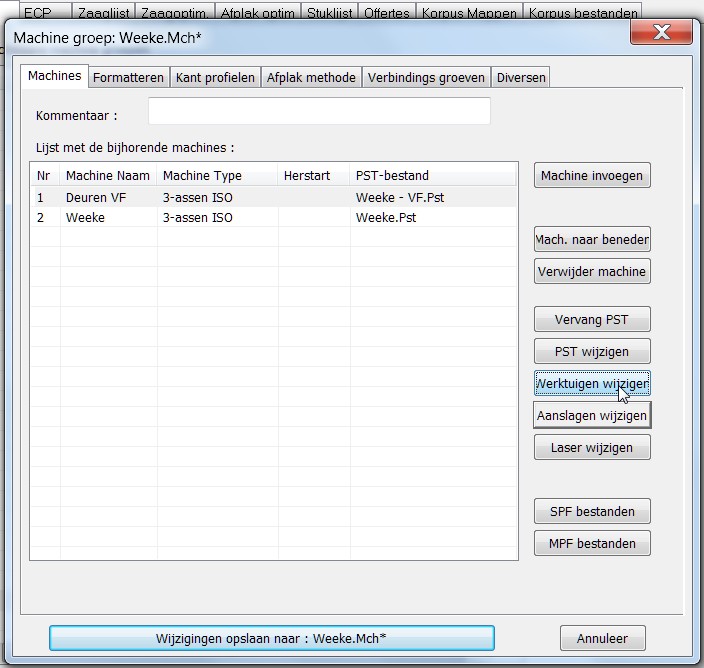Save changes to Weeke.Mch
The width and height of the screenshot is (704, 668).
(x=272, y=638)
